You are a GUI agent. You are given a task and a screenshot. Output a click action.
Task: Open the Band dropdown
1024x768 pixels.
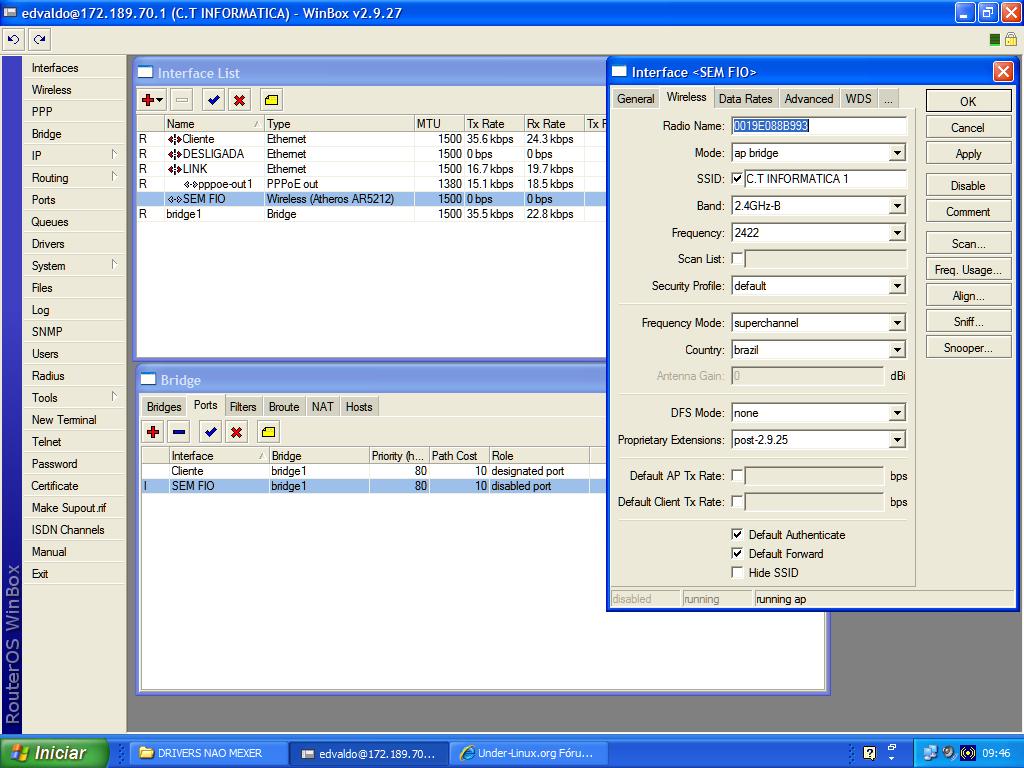click(897, 206)
